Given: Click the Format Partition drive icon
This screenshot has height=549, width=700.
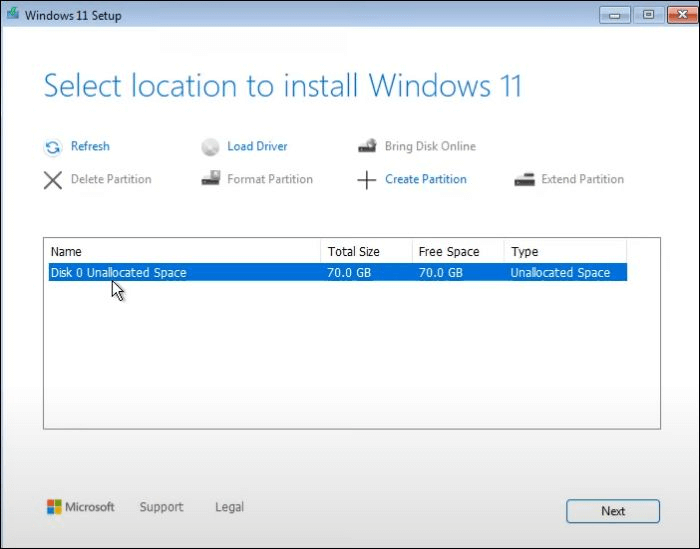Looking at the screenshot, I should (210, 180).
